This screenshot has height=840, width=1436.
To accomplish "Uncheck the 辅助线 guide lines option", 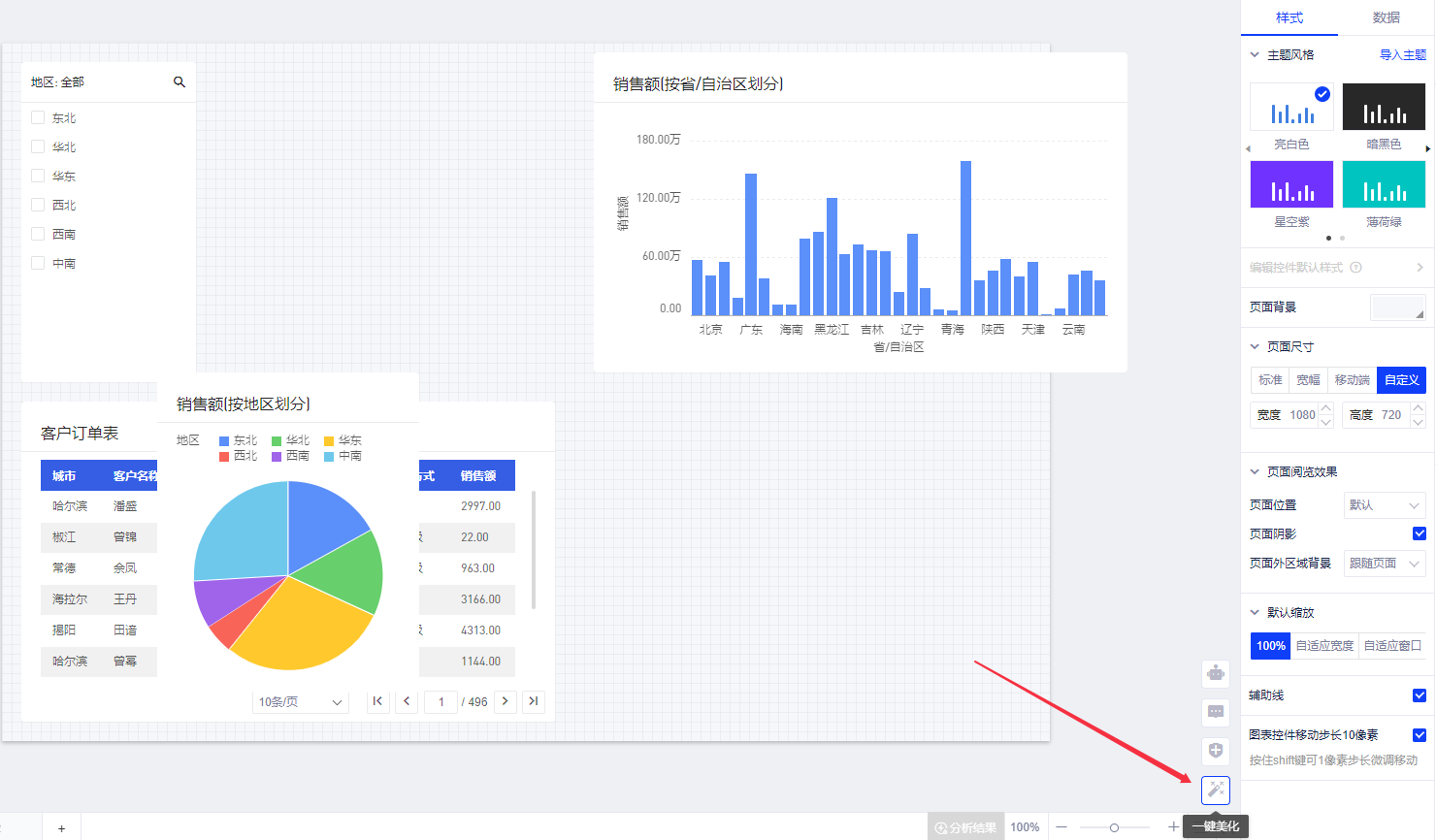I will click(1420, 695).
